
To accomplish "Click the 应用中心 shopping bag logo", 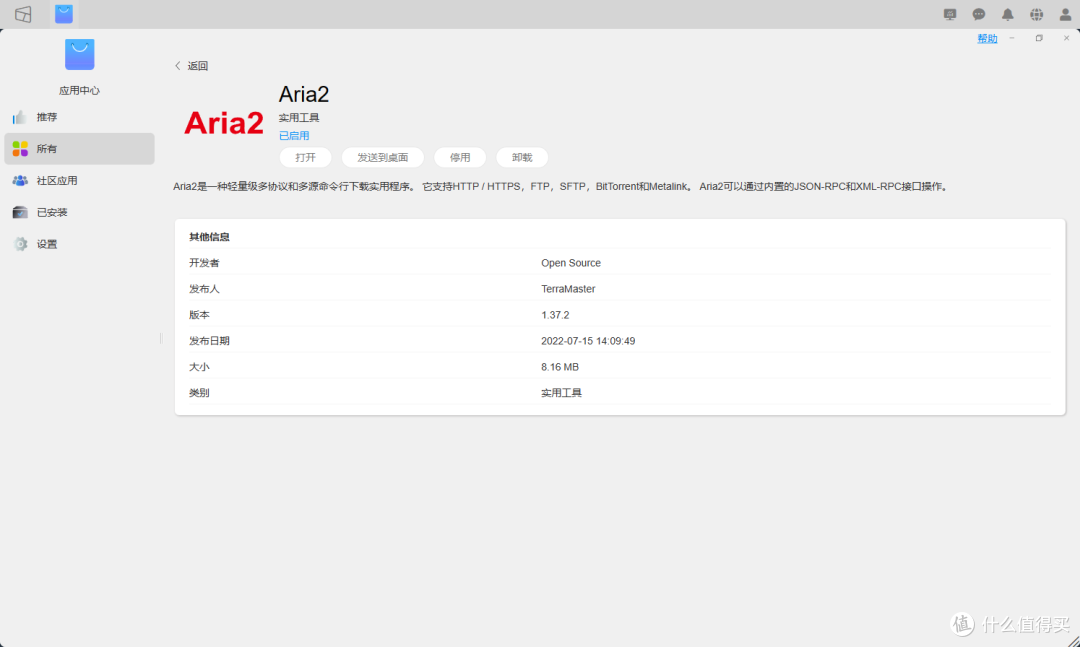I will point(79,54).
